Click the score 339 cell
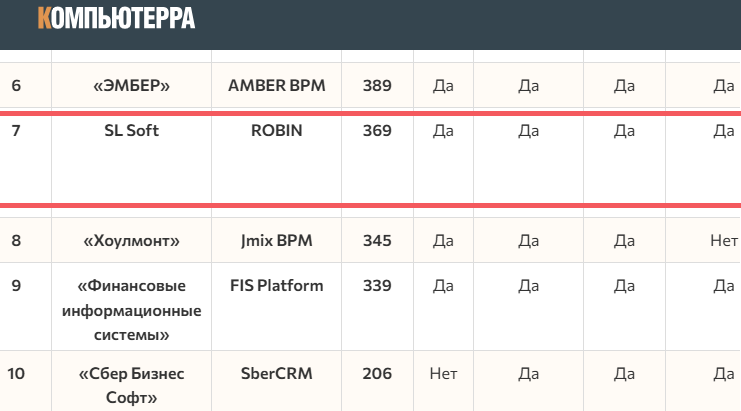Screen dimensions: 741x411 (377, 286)
